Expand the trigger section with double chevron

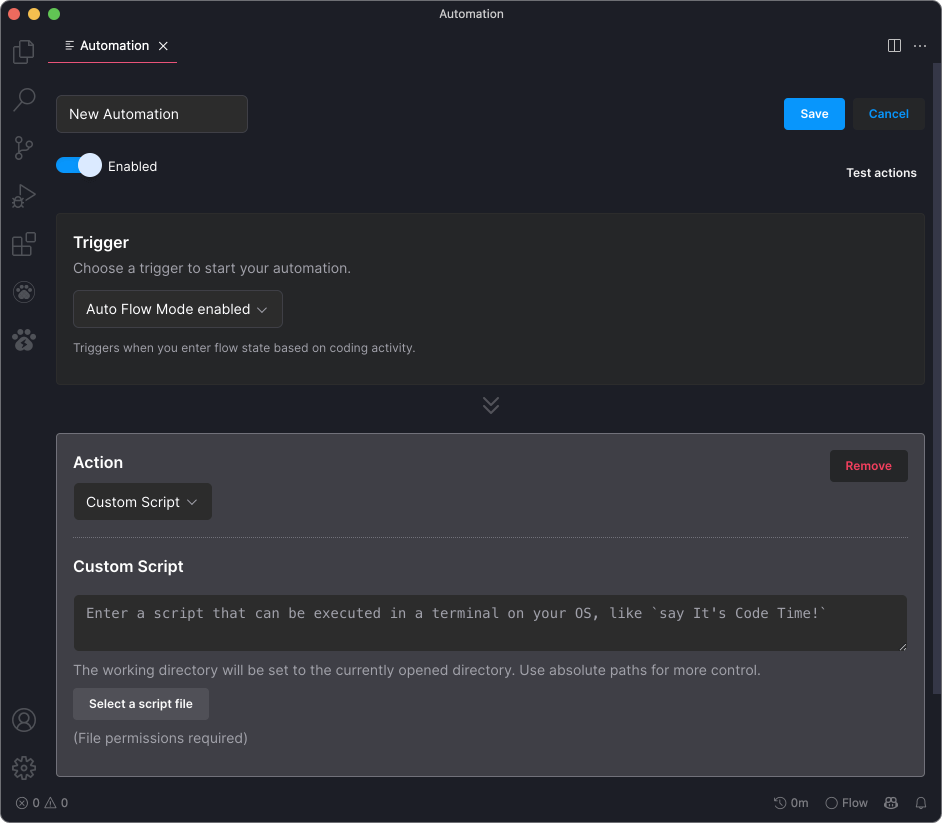click(490, 405)
